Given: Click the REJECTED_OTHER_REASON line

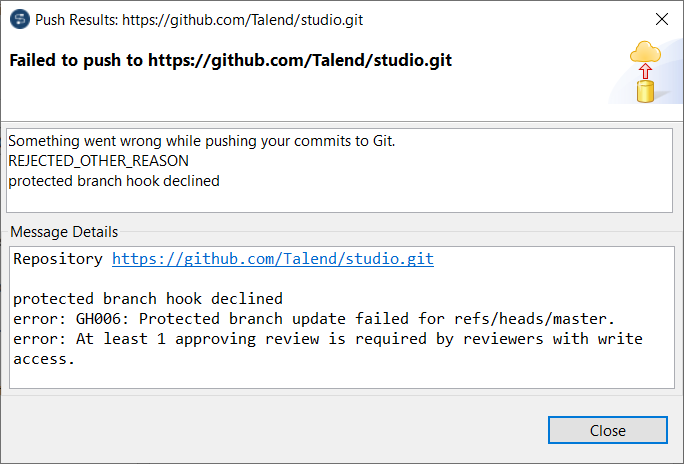Looking at the screenshot, I should tap(98, 161).
